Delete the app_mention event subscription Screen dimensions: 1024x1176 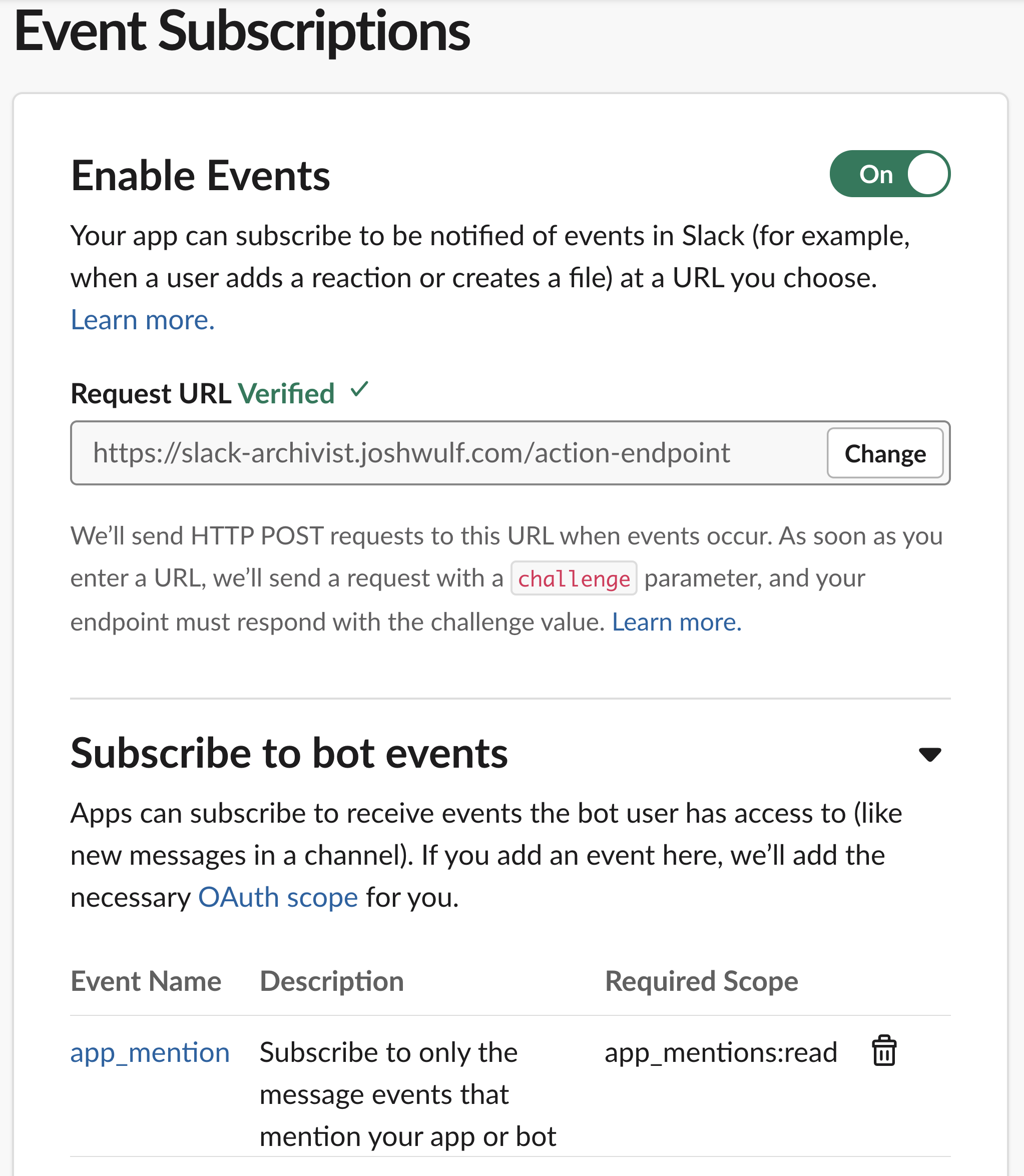[x=883, y=1051]
